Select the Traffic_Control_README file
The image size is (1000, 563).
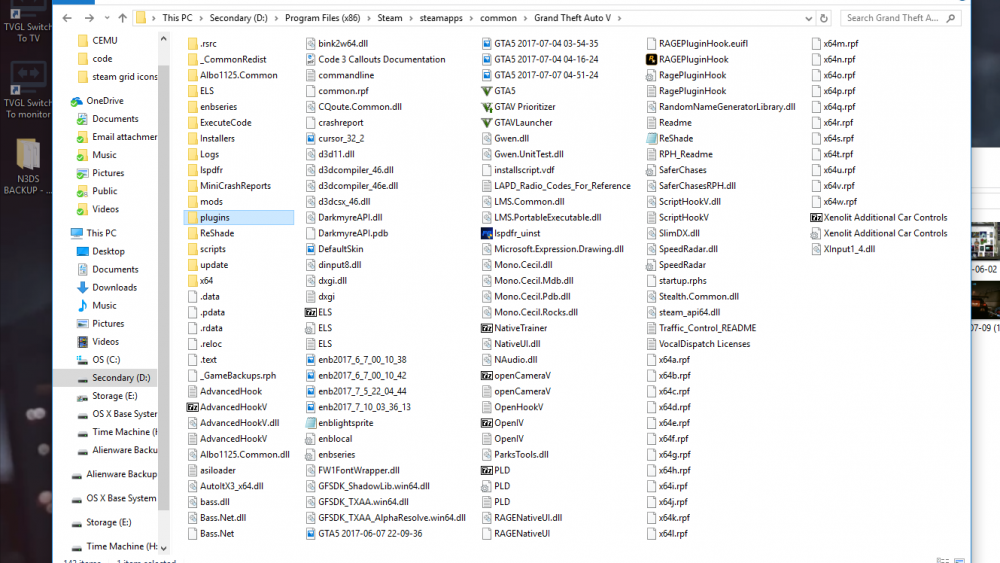click(x=701, y=328)
